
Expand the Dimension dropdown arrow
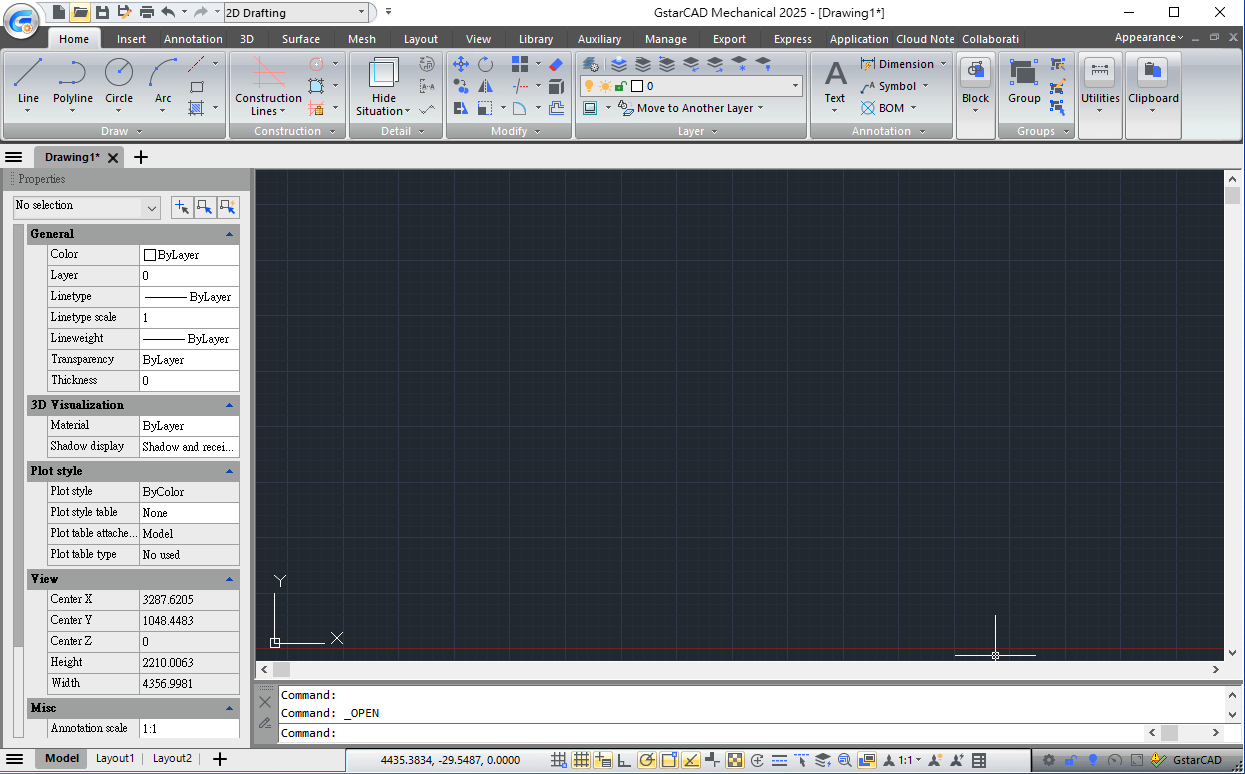(943, 64)
